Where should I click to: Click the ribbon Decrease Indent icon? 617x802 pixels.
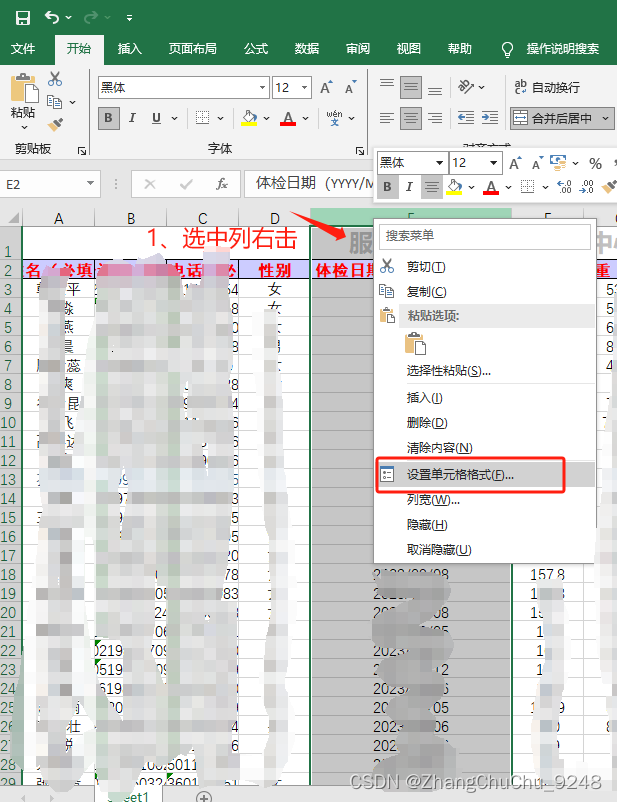466,118
